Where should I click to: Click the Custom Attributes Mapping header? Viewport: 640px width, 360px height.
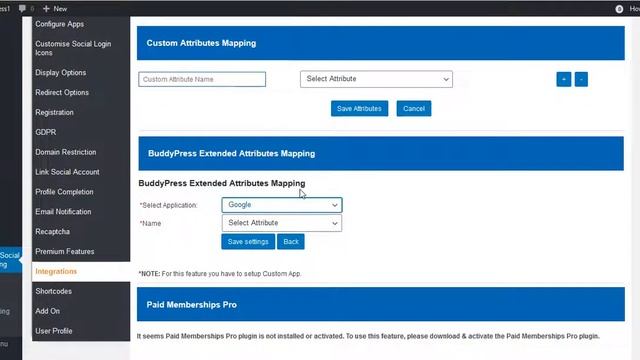click(380, 43)
